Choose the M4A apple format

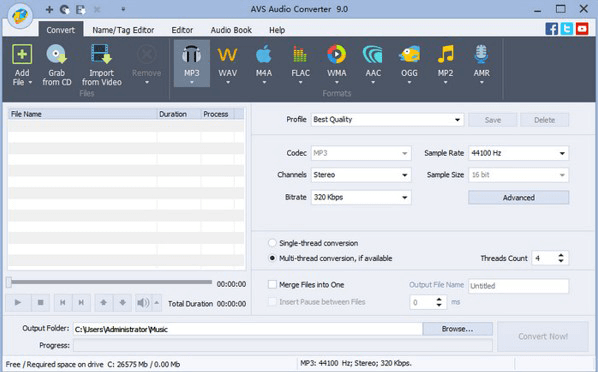264,64
